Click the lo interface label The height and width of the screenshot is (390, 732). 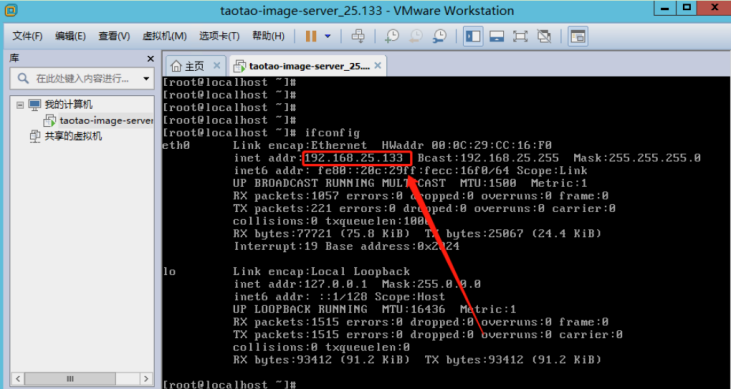click(169, 271)
